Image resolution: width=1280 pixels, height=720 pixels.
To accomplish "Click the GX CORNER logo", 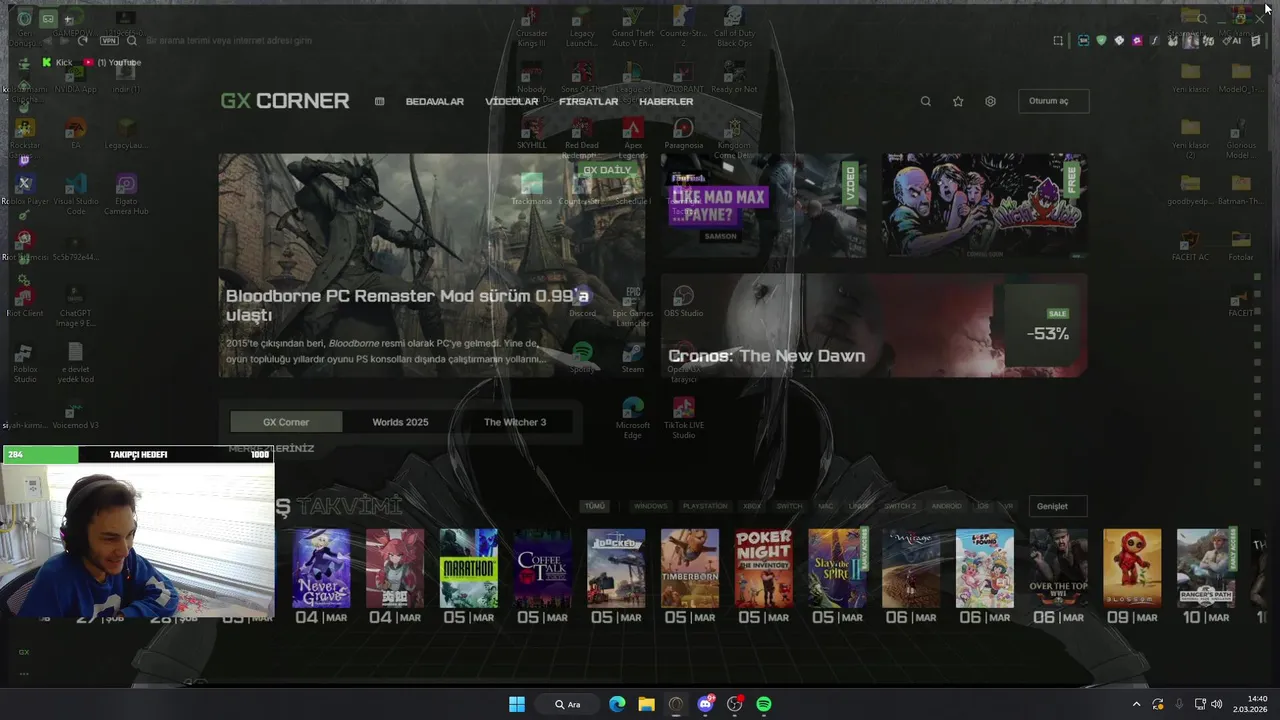I will click(x=285, y=101).
